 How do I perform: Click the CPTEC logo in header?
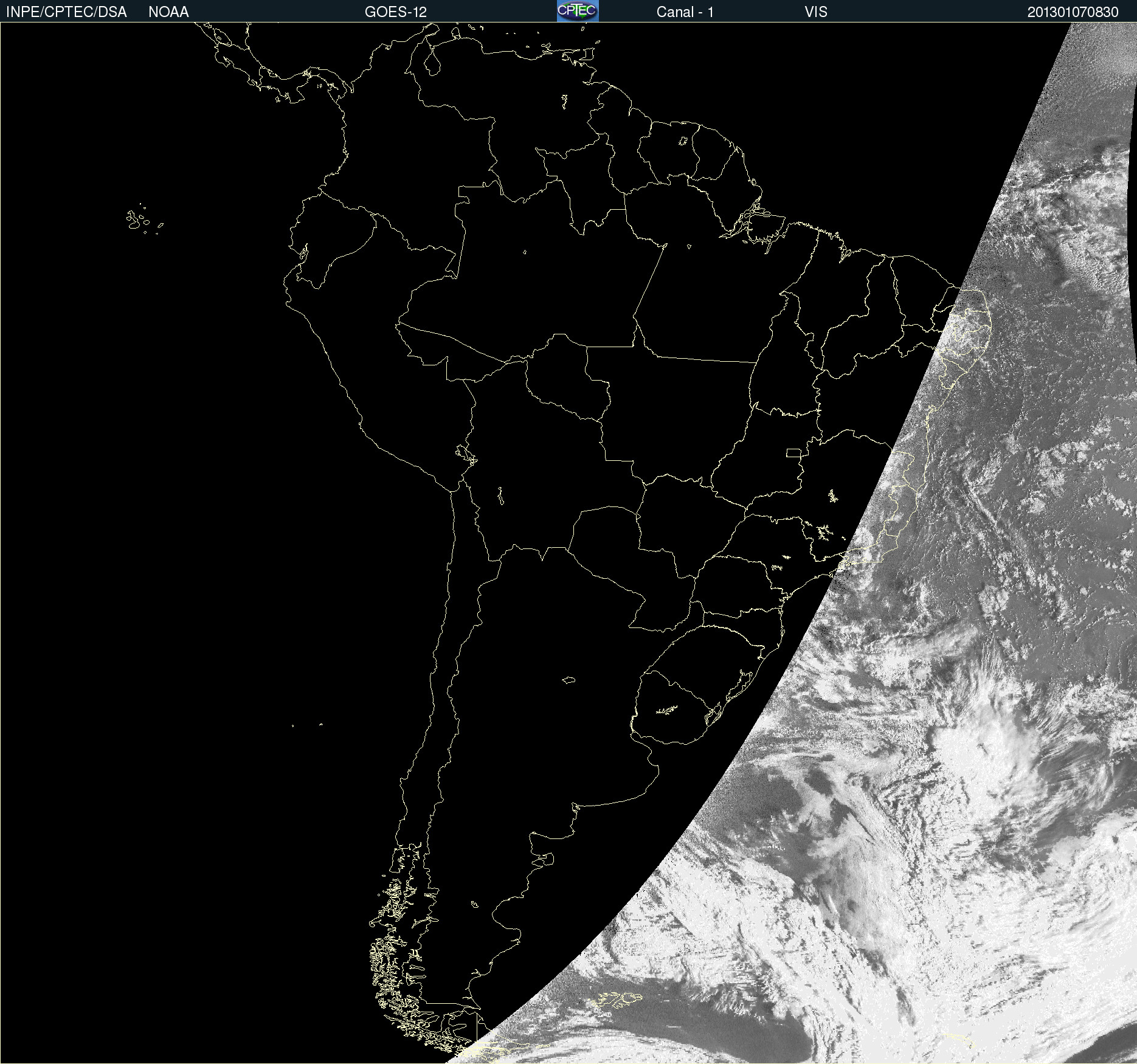click(x=578, y=11)
